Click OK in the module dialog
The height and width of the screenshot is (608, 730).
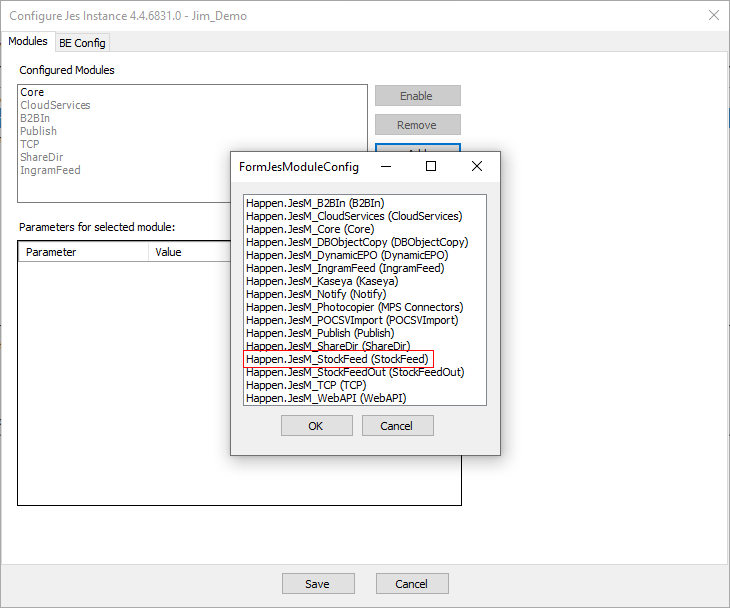click(316, 426)
